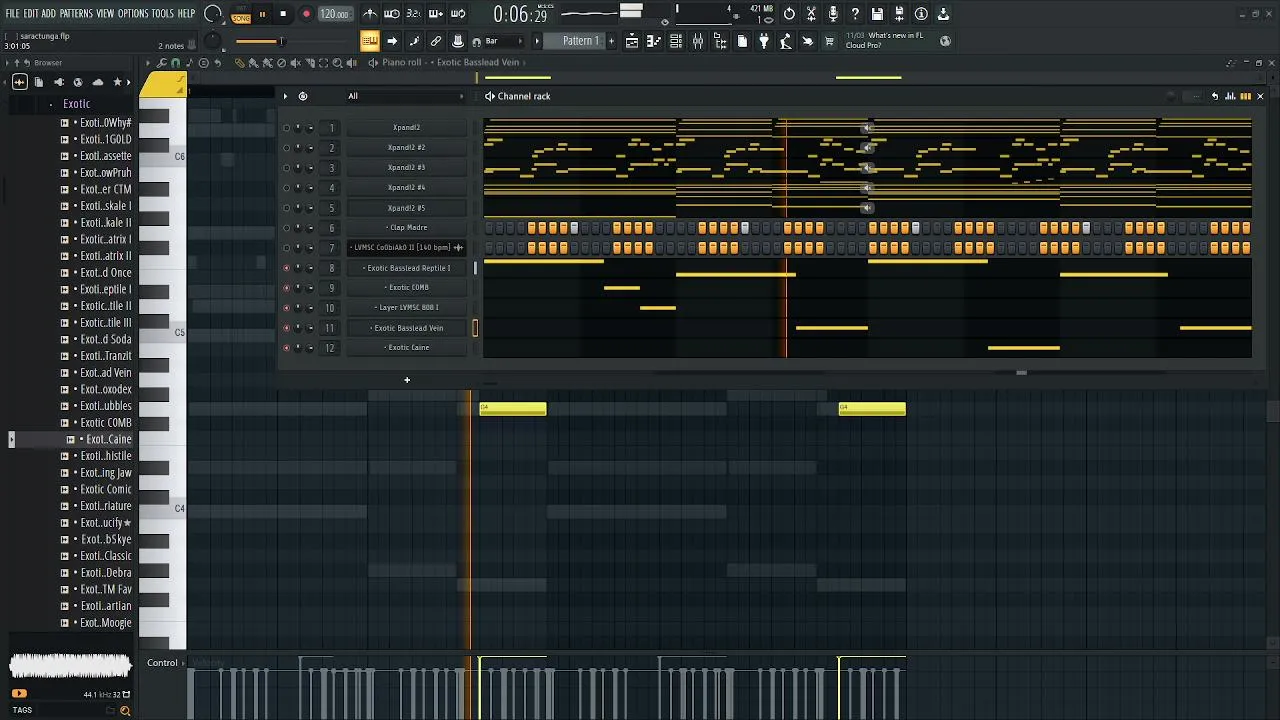This screenshot has height=720, width=1280.
Task: Select the Xpand!2 #3 channel button
Action: pos(406,167)
